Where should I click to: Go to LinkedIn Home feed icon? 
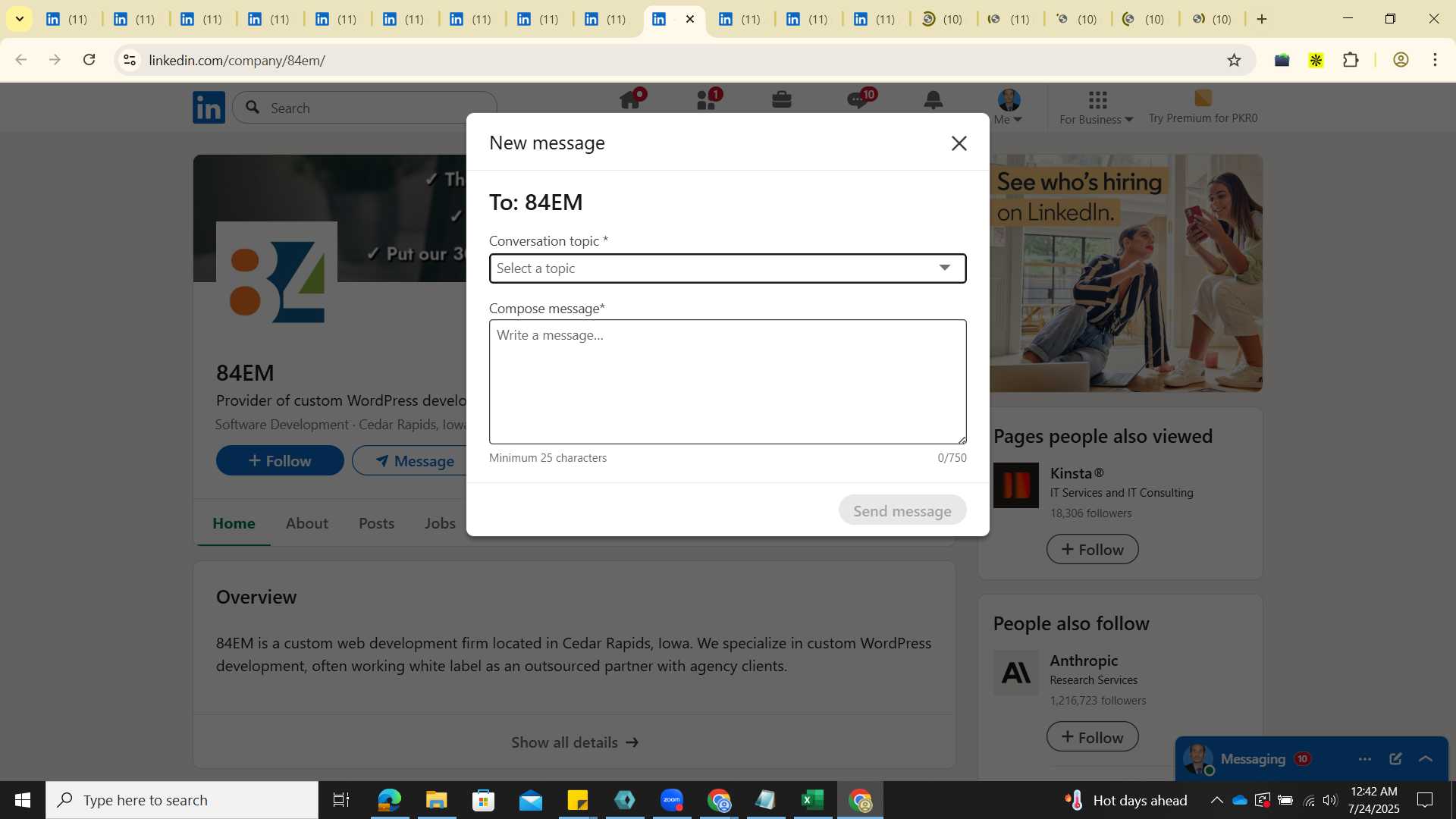pos(631,99)
